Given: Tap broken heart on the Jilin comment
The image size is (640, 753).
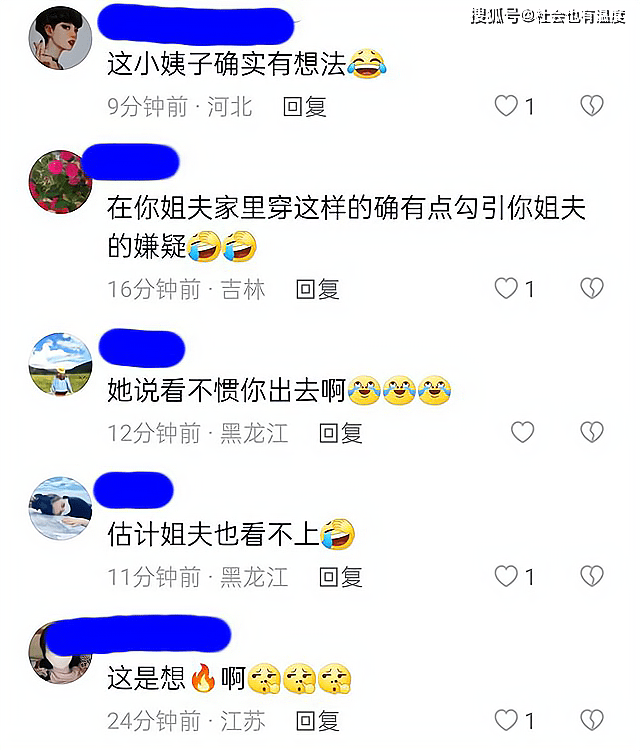Looking at the screenshot, I should pos(592,289).
